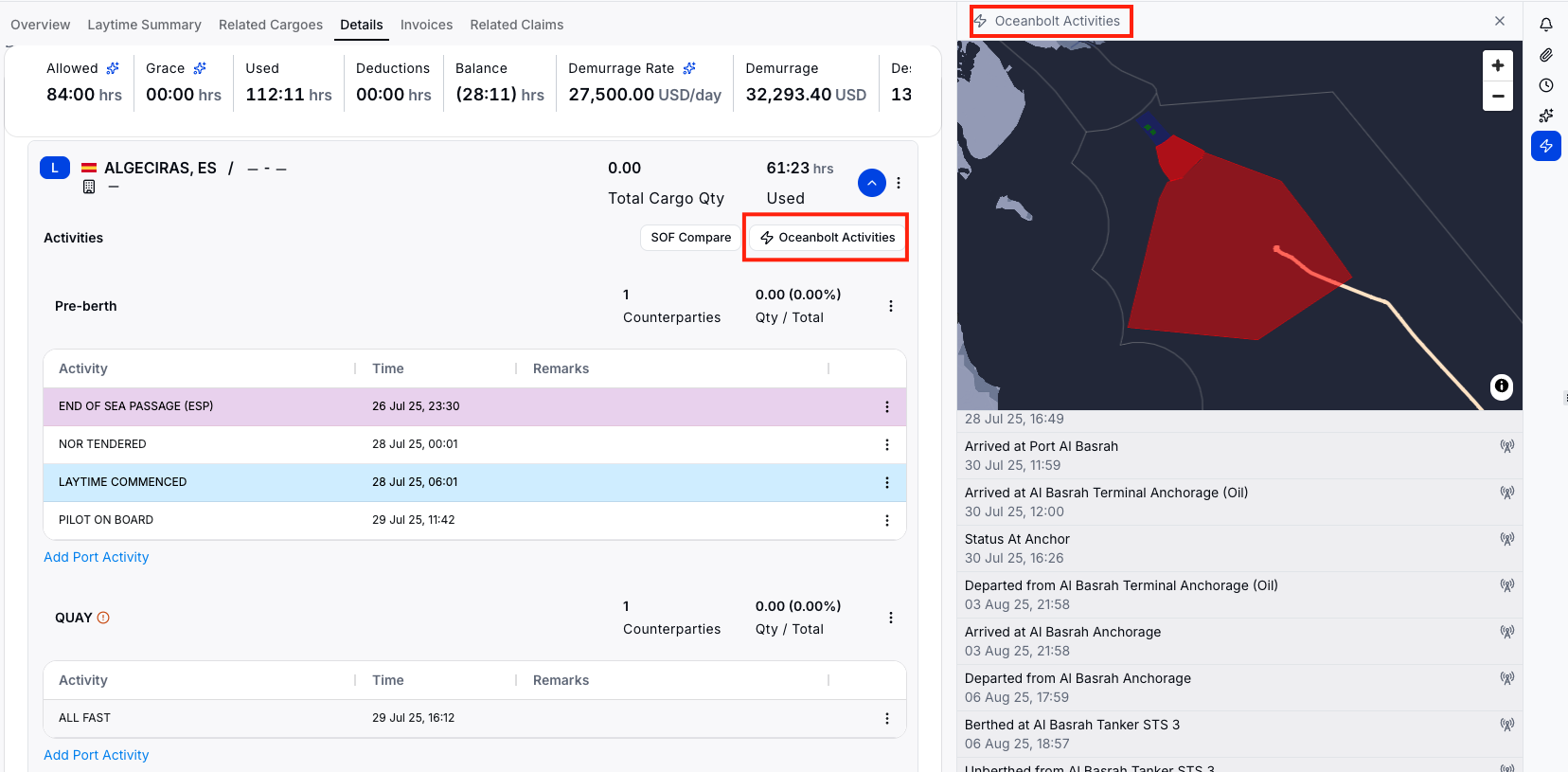Open the history clock icon
The width and height of the screenshot is (1568, 772).
1545,85
